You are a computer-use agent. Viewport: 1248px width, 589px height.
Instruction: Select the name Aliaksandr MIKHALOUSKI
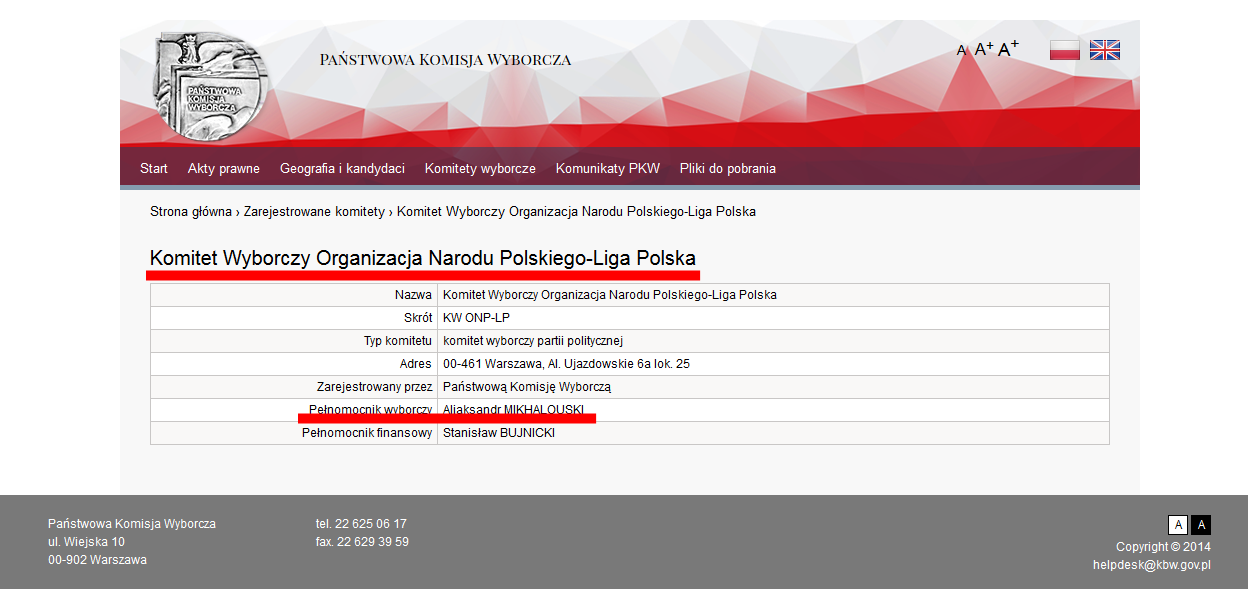click(513, 410)
